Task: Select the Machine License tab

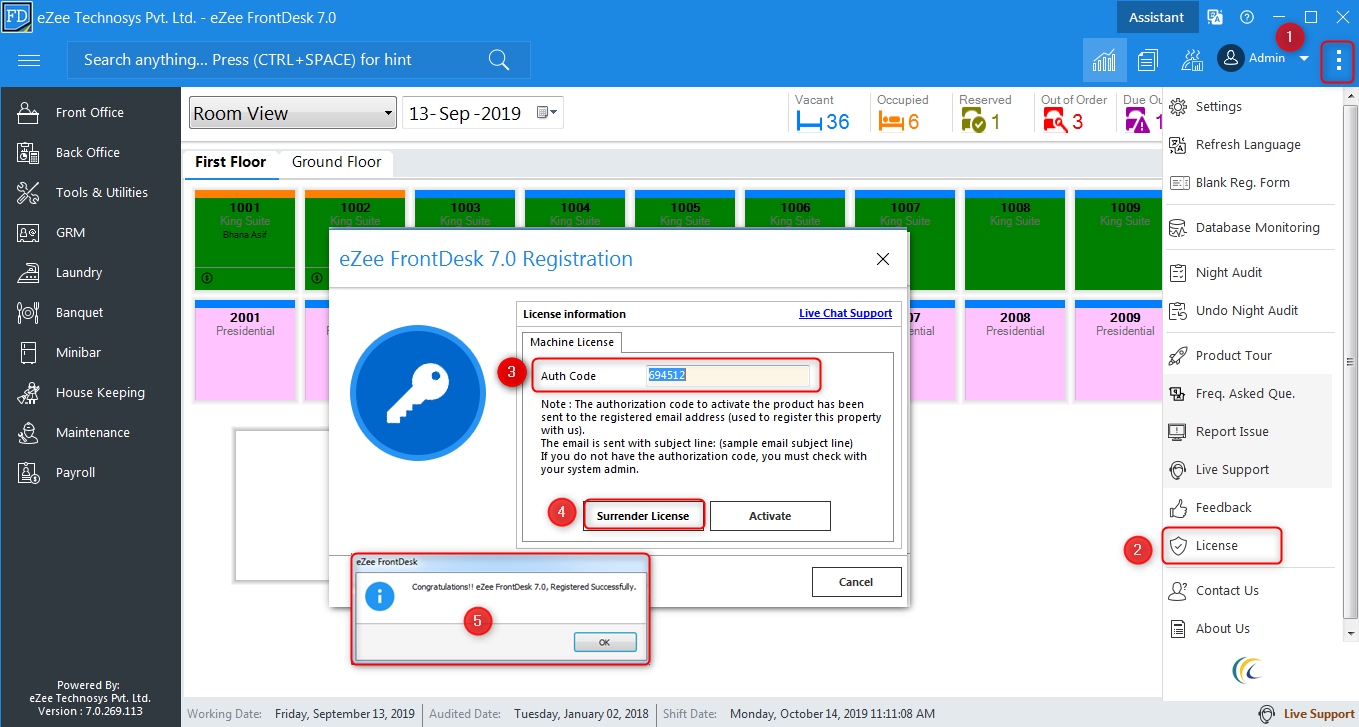Action: click(x=573, y=343)
